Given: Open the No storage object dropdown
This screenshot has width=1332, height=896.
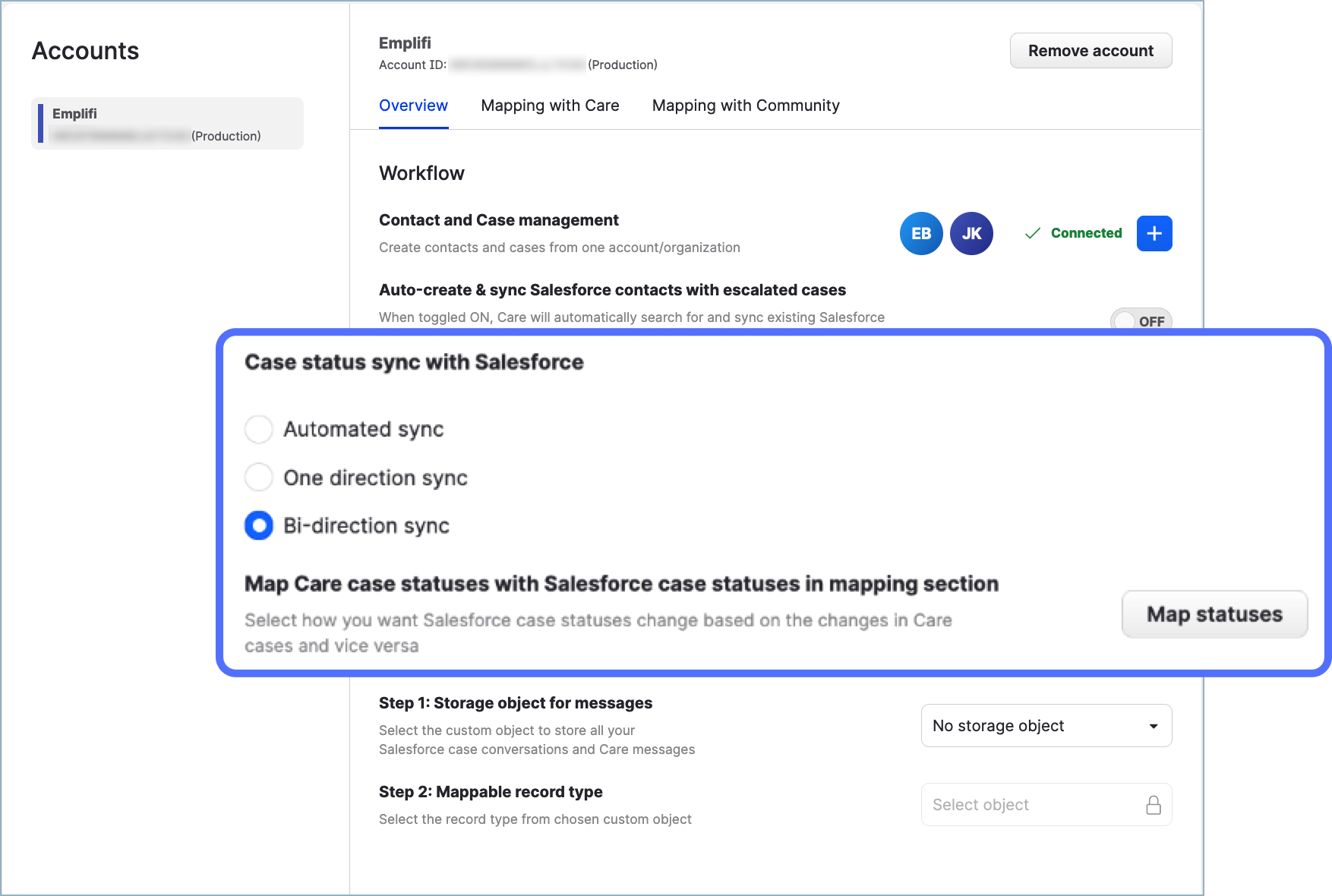Looking at the screenshot, I should click(x=1046, y=725).
